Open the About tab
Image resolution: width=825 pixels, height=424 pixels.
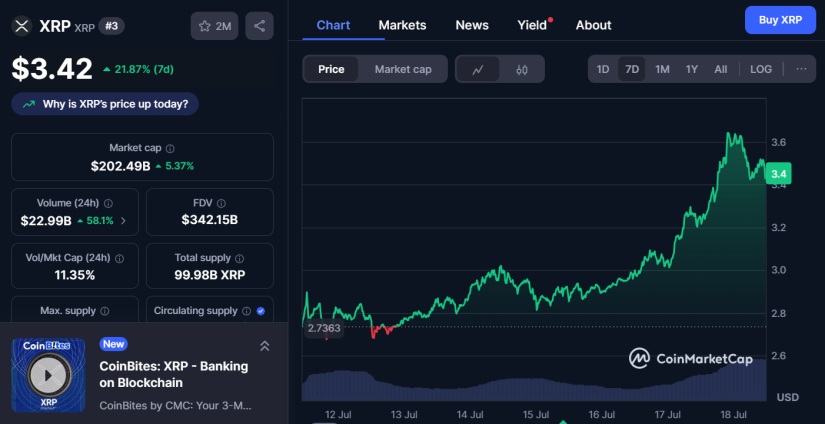coord(593,25)
